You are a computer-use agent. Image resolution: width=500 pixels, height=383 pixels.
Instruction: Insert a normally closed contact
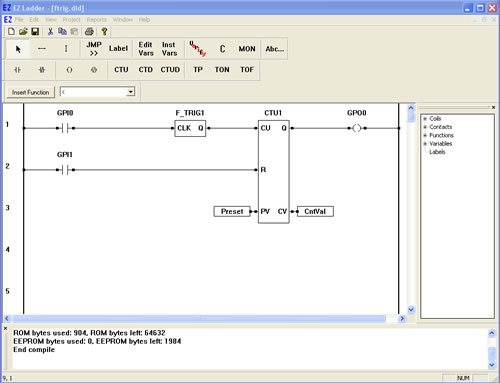(42, 70)
